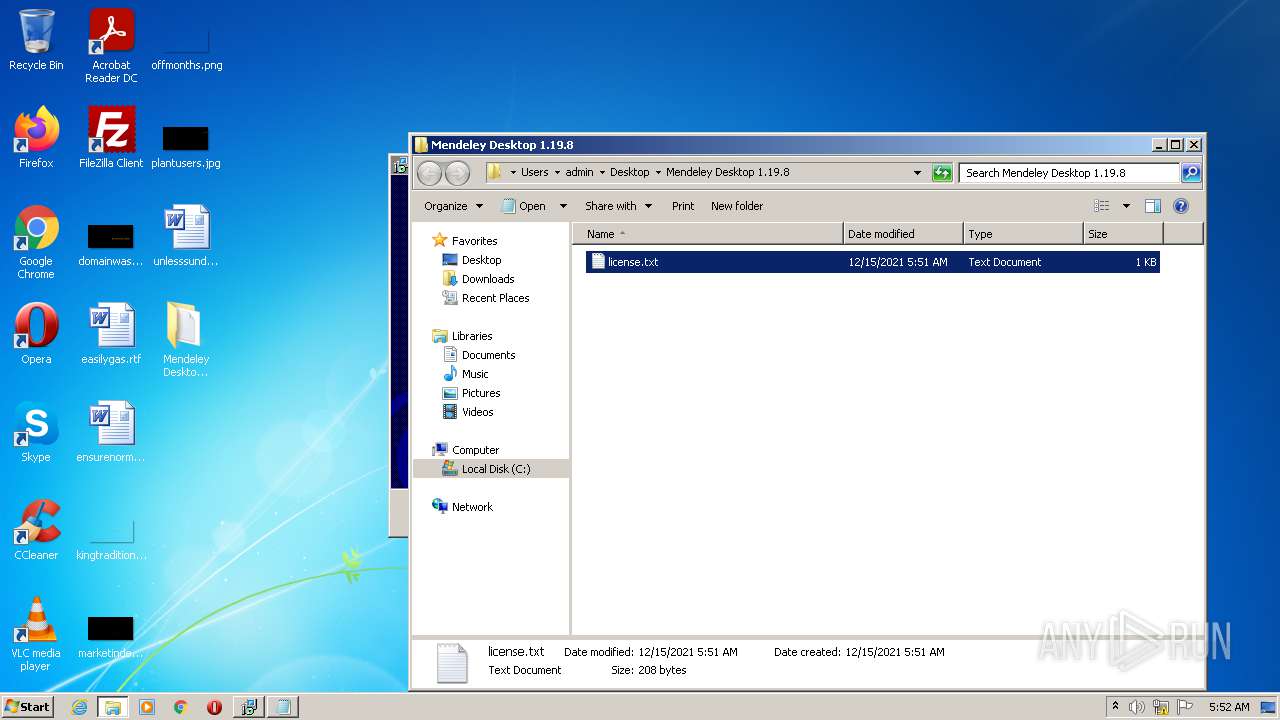Select the ensurenorm Word document icon

(111, 432)
